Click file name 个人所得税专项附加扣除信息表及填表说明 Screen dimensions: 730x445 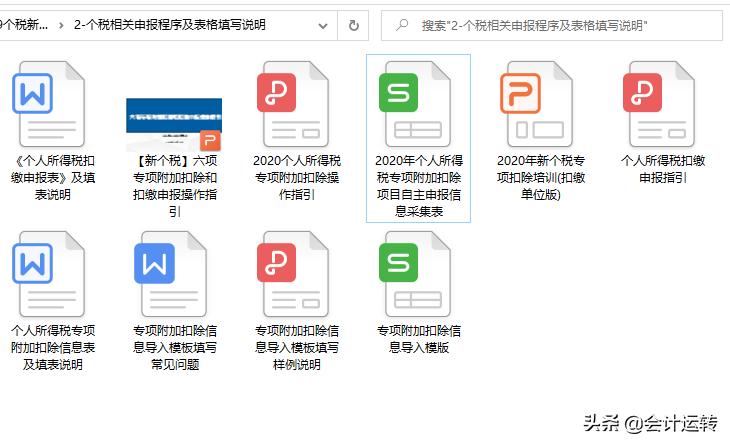(53, 347)
